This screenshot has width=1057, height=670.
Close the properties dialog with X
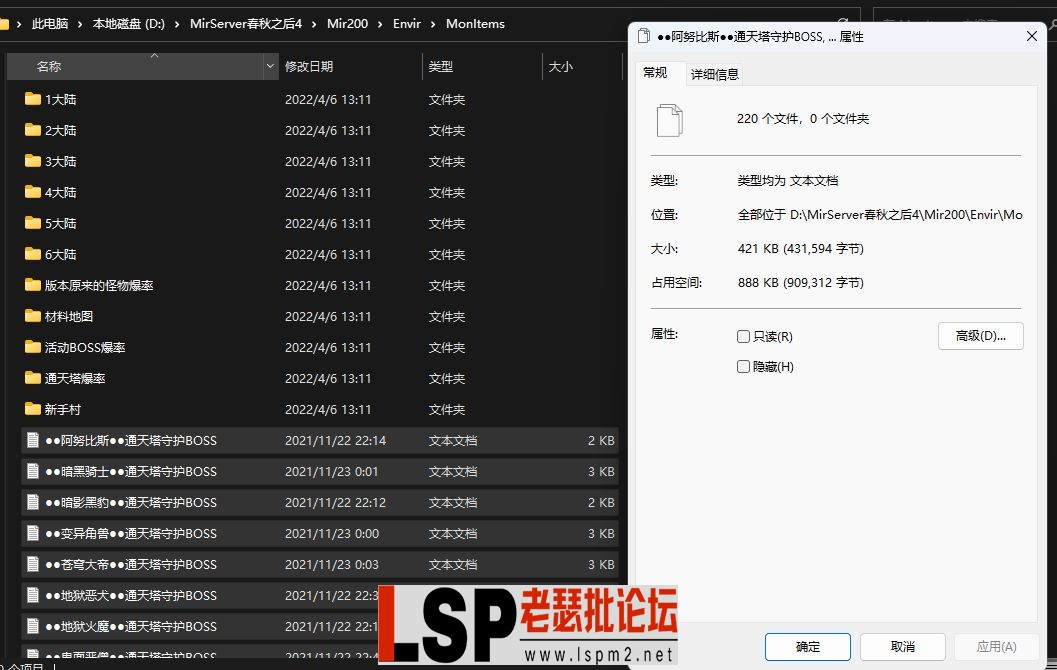pyautogui.click(x=1031, y=36)
